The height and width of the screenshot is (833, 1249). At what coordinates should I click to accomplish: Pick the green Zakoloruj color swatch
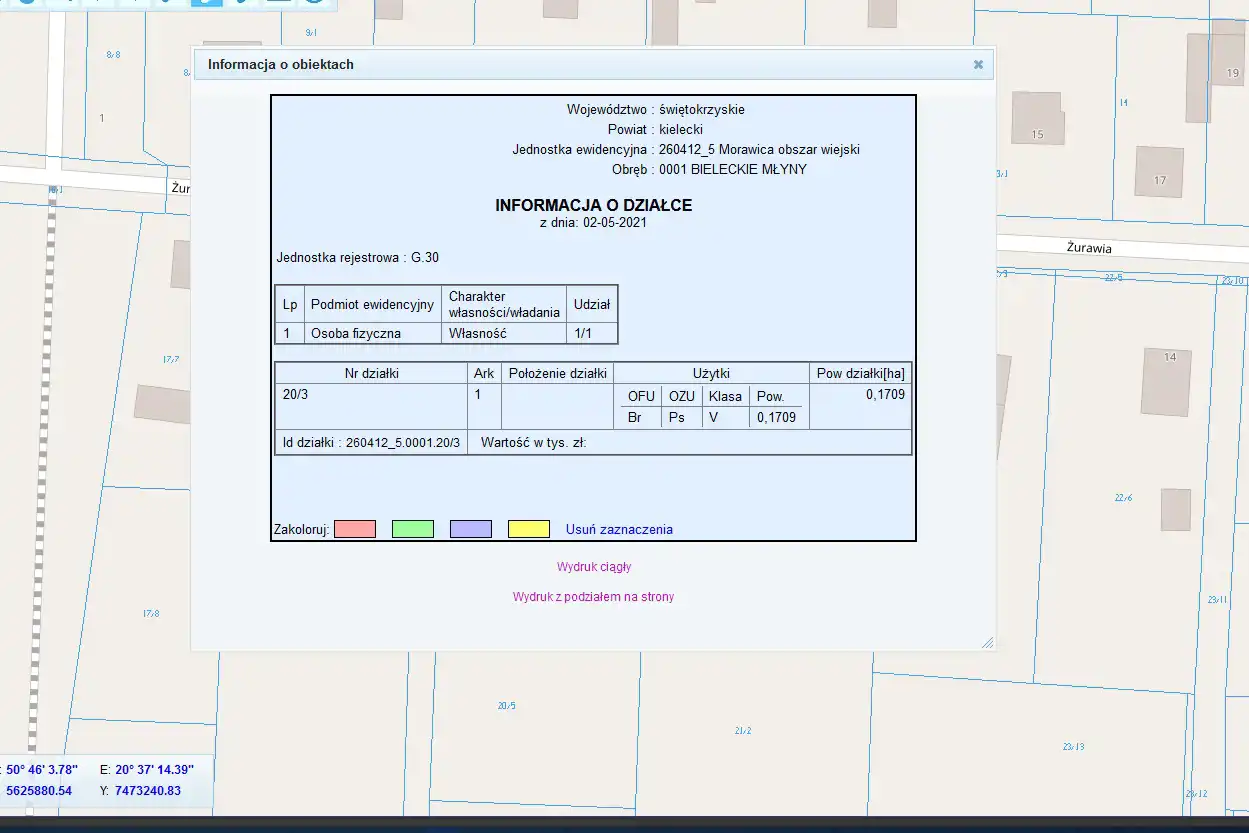point(413,529)
